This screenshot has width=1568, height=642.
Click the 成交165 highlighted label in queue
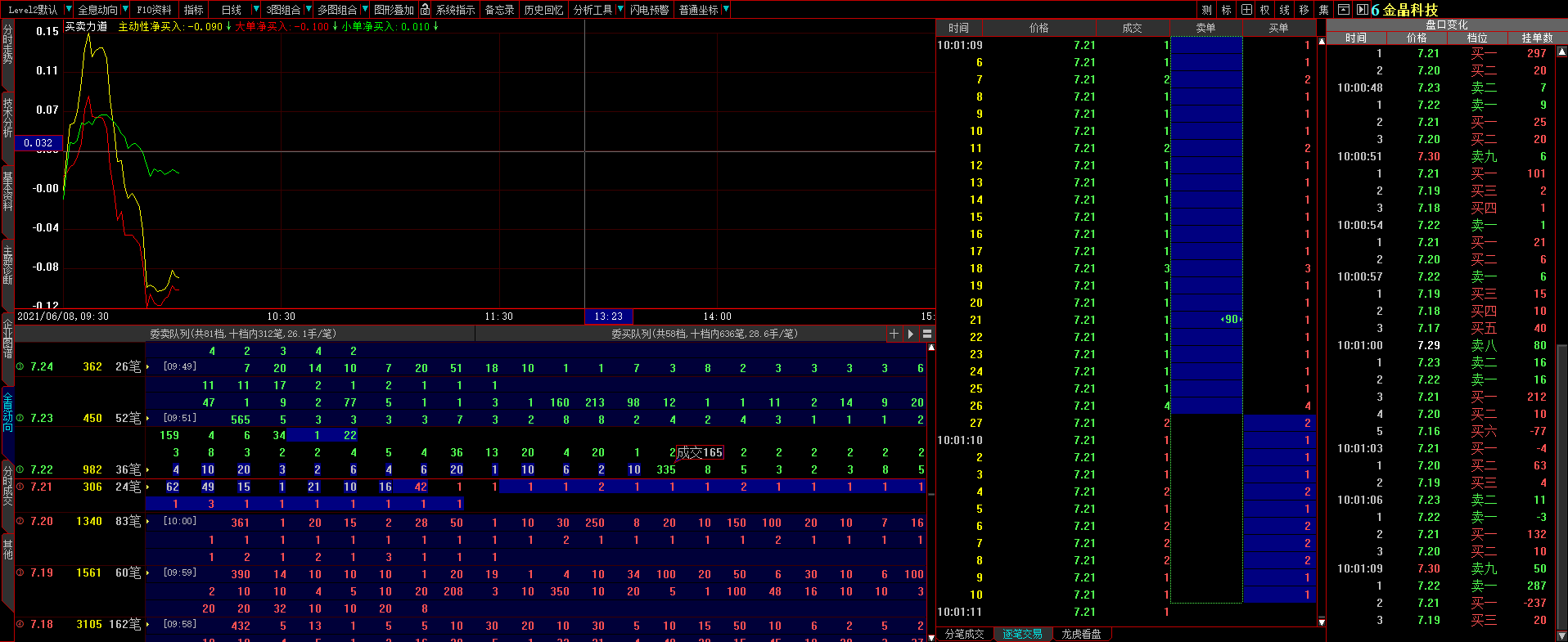click(700, 452)
